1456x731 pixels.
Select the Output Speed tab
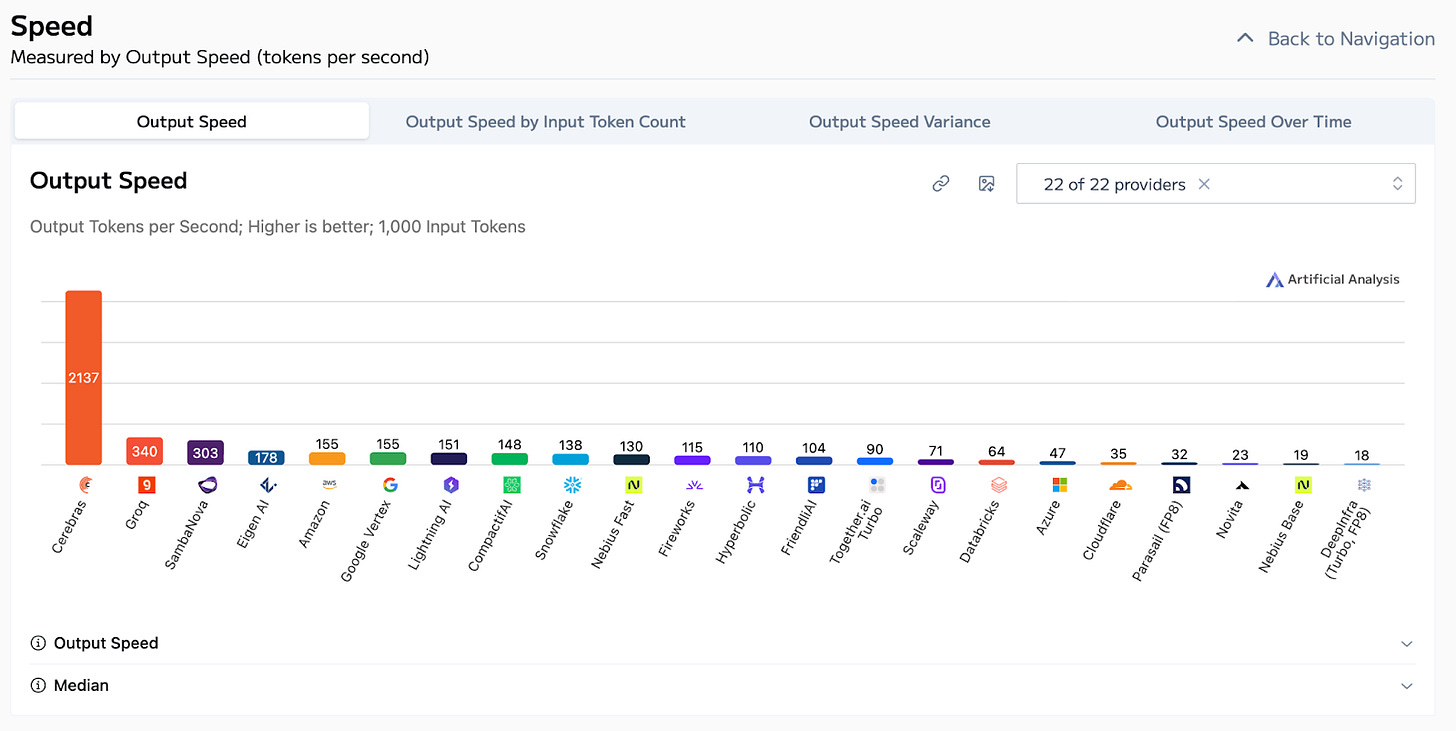click(x=192, y=122)
